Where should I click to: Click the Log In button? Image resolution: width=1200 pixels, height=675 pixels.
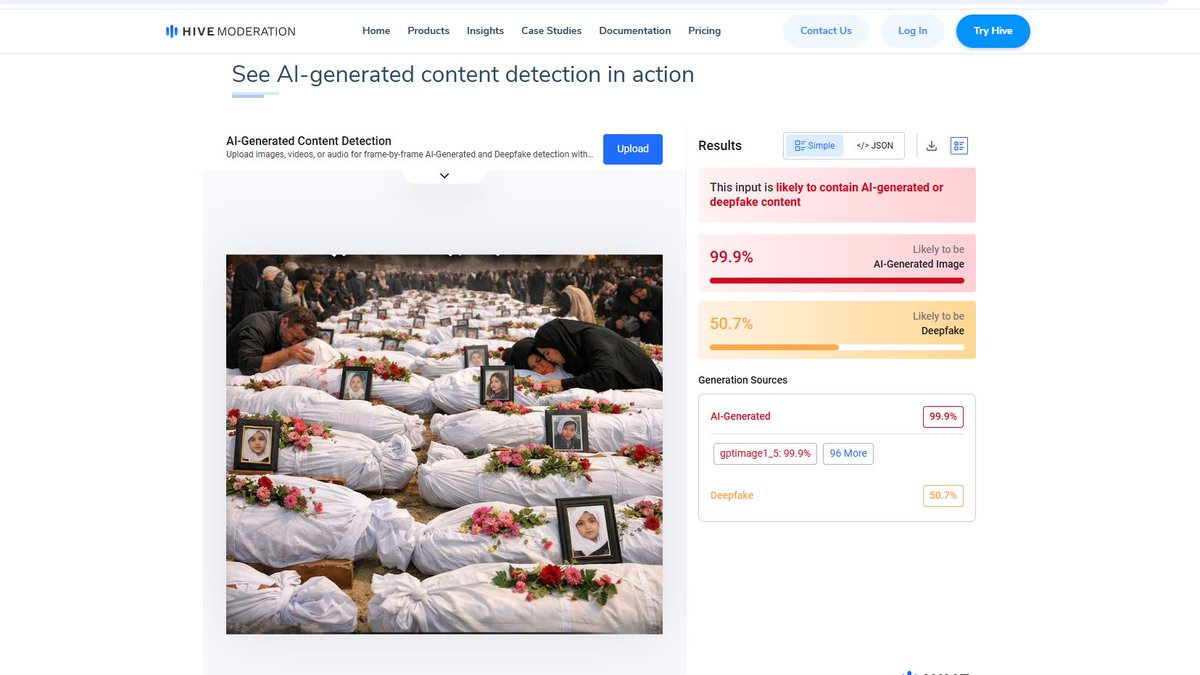[x=912, y=31]
